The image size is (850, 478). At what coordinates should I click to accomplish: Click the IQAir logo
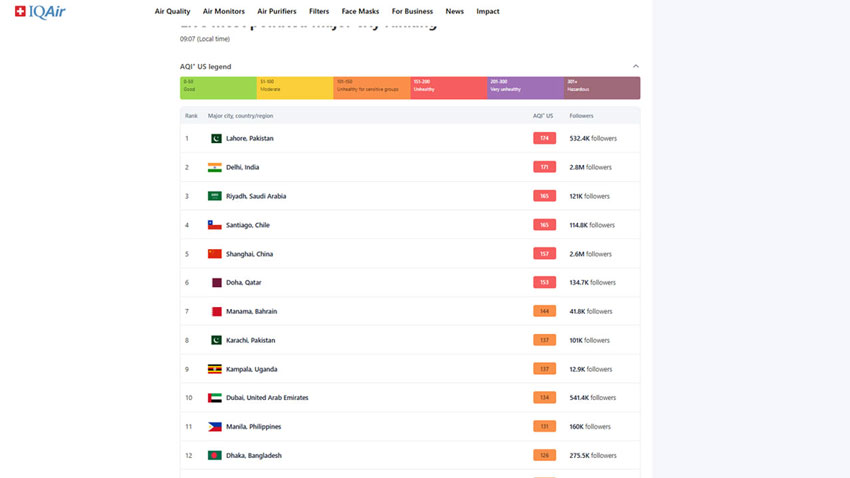tap(40, 11)
